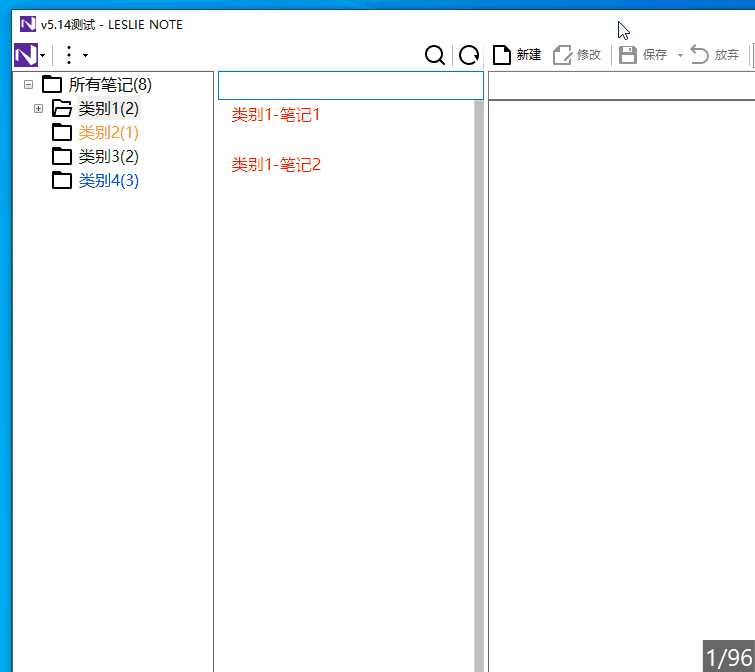Click the LESLIE NOTE title bar icon
The image size is (755, 672).
(27, 24)
